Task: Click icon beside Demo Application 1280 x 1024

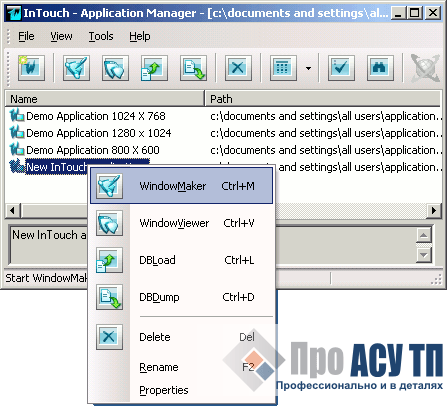Action: pos(16,133)
